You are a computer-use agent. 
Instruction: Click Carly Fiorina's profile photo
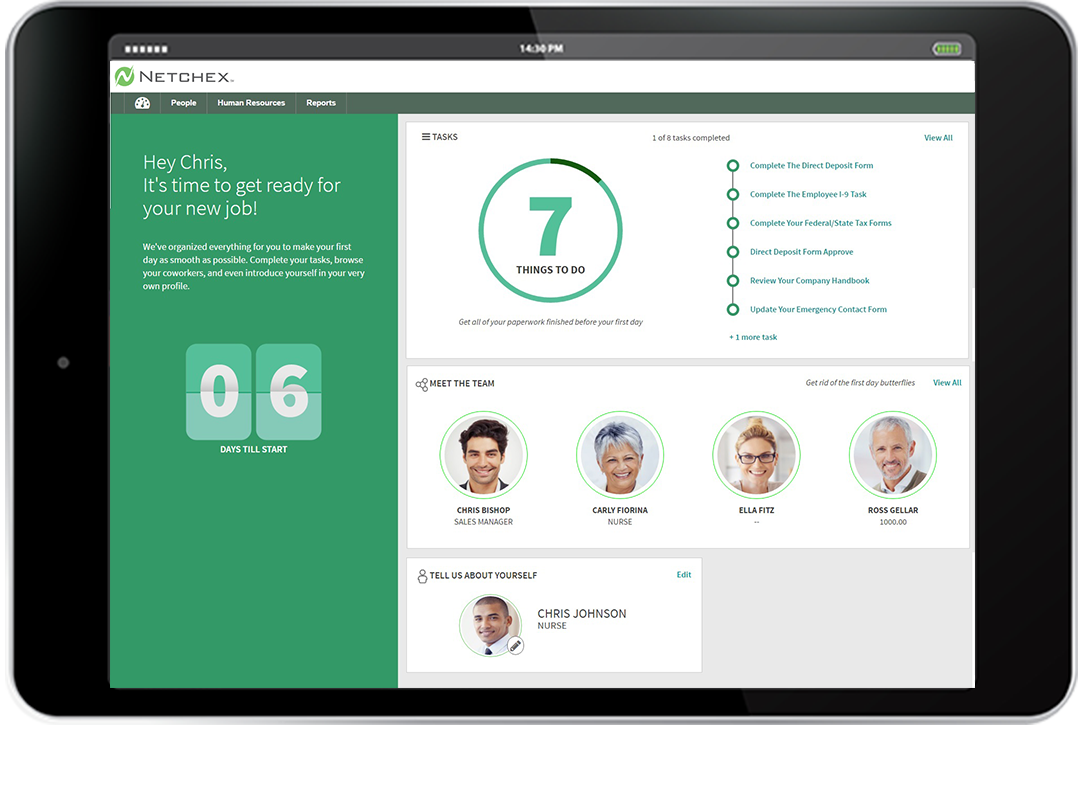click(620, 455)
